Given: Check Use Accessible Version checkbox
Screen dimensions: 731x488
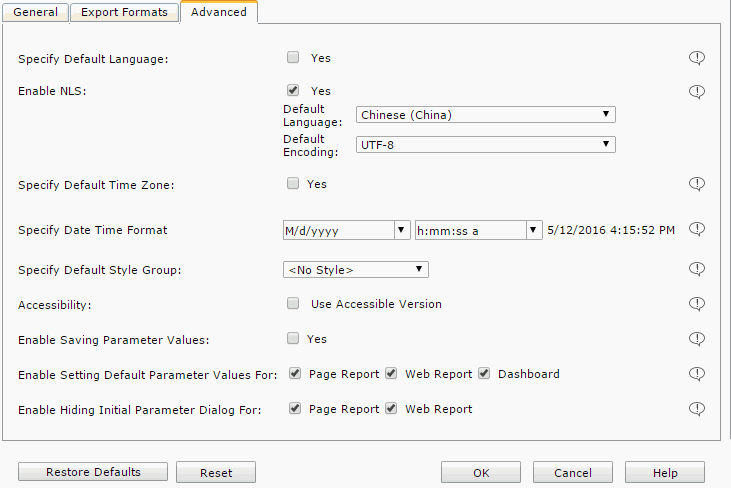Looking at the screenshot, I should pyautogui.click(x=293, y=303).
